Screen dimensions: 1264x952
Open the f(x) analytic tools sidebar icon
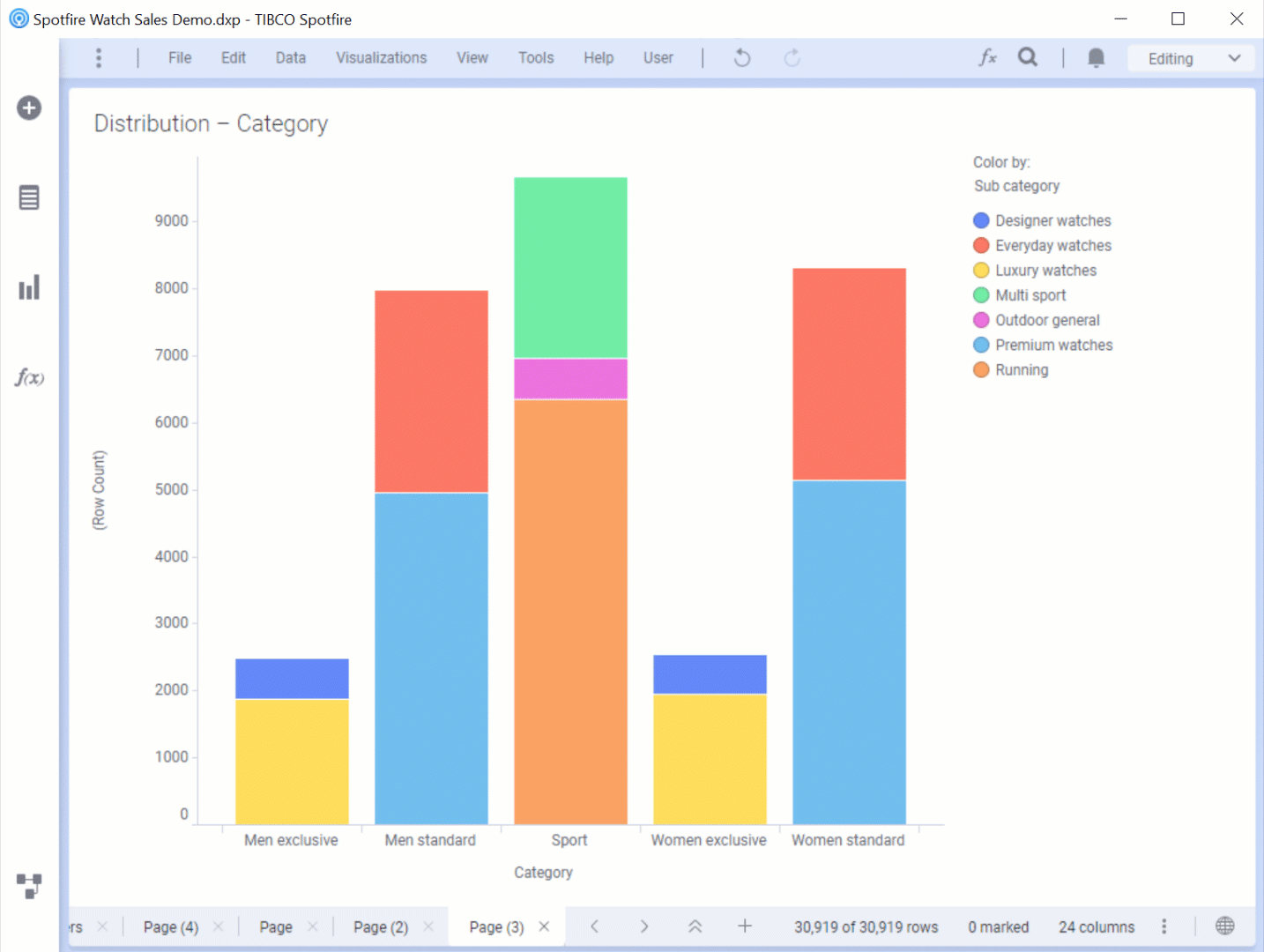29,378
